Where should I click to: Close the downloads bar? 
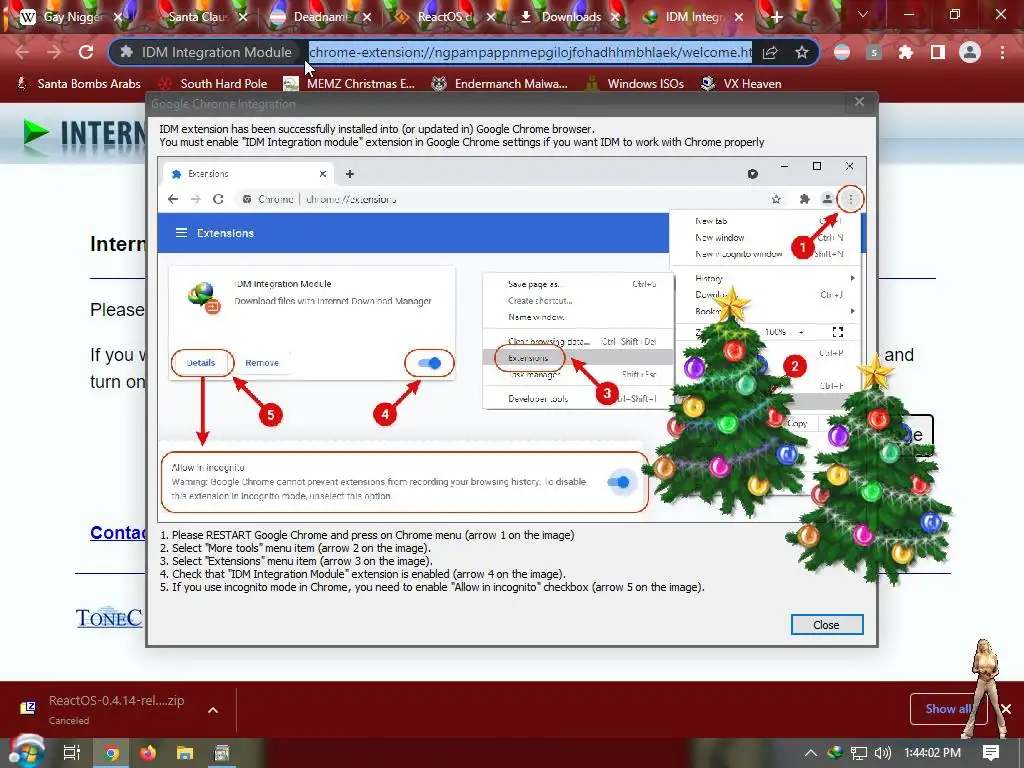click(1006, 709)
